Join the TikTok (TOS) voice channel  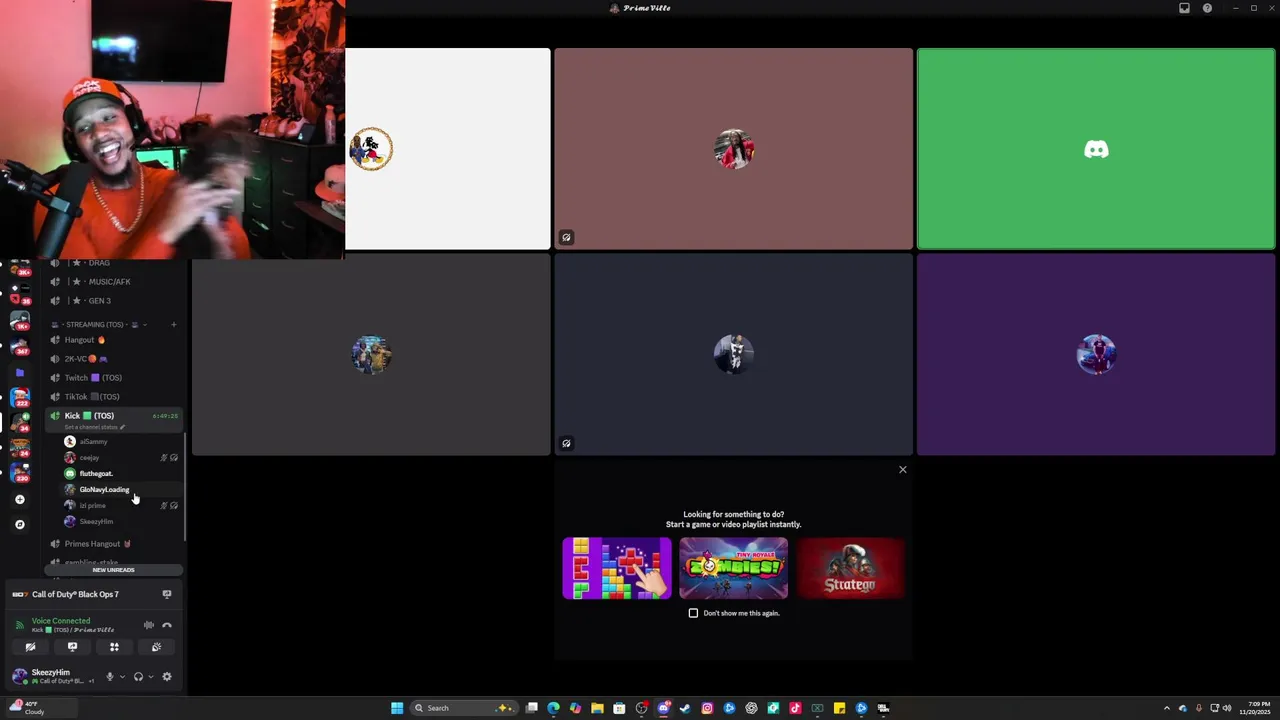(115, 397)
